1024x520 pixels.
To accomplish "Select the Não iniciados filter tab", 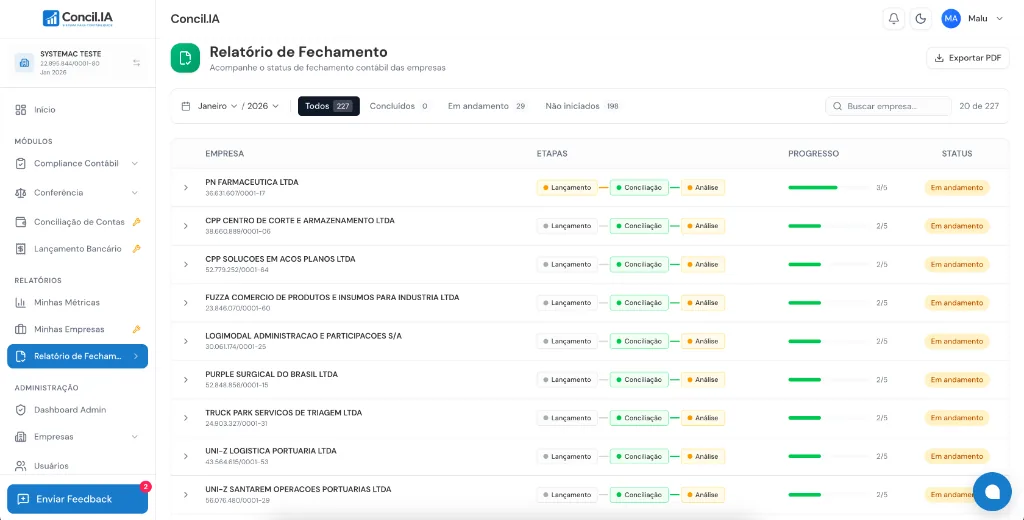I will click(x=582, y=106).
